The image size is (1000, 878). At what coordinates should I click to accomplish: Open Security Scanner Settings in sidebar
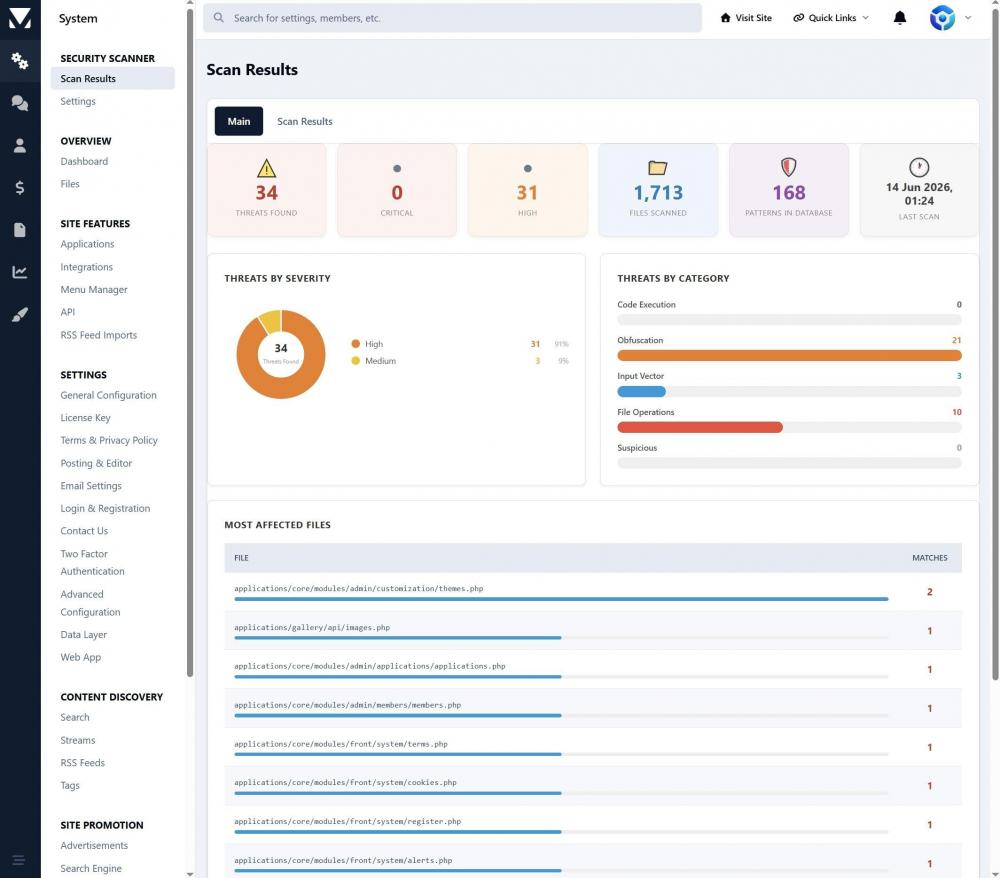78,101
